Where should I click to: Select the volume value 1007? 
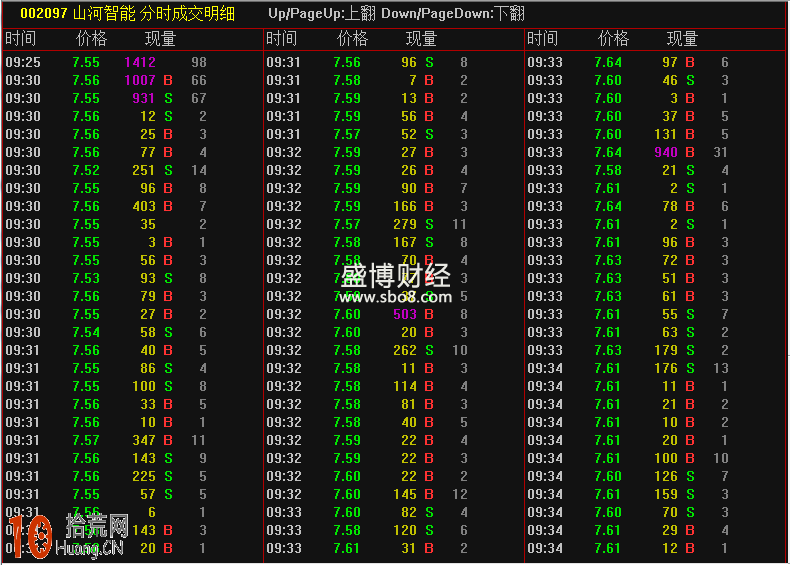point(140,80)
